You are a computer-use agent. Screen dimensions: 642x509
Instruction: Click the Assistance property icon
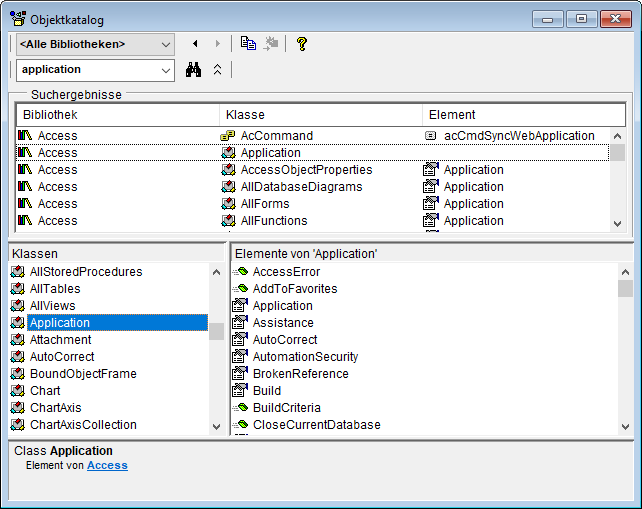[x=240, y=323]
